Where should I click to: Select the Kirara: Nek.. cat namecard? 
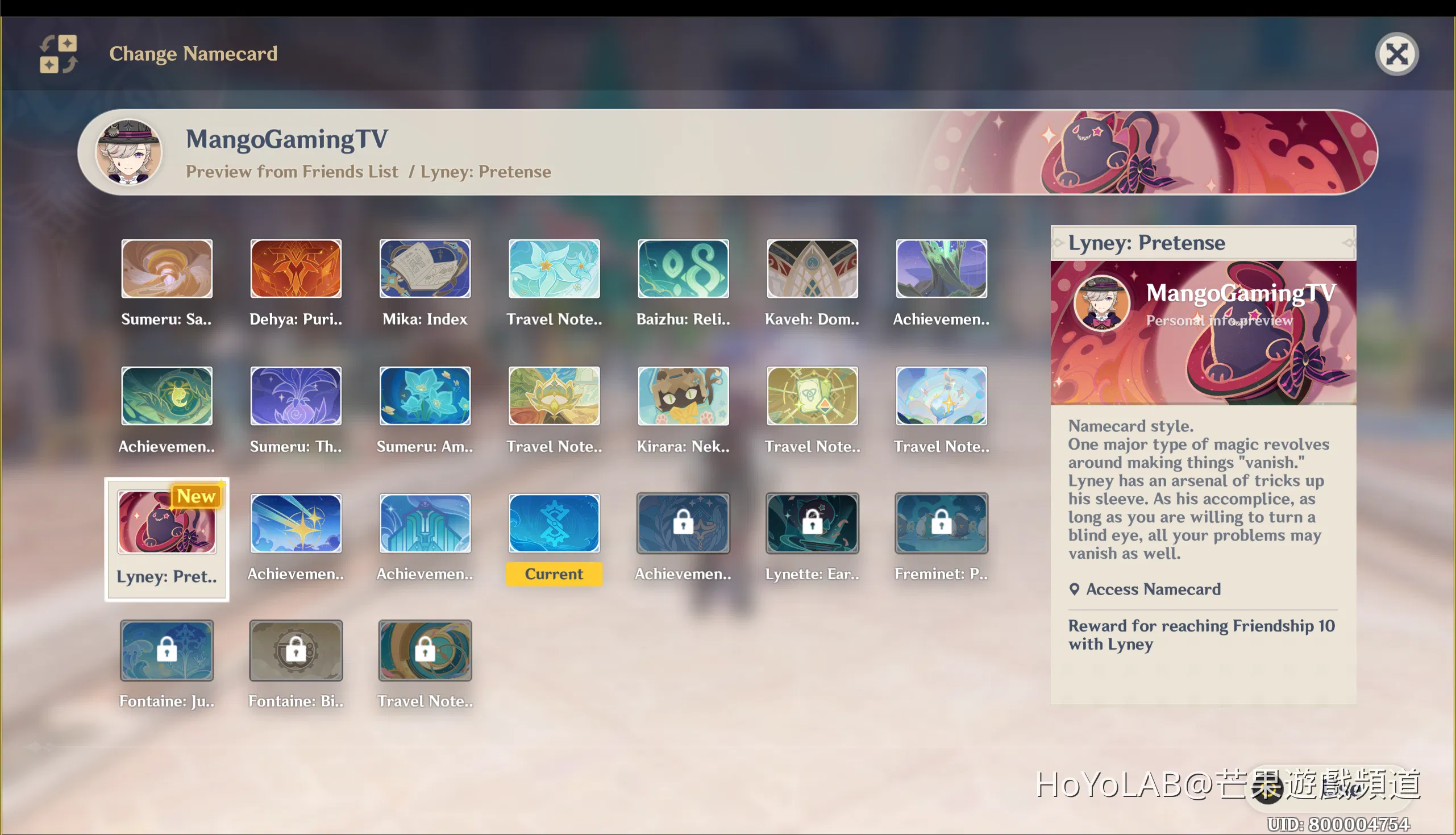(x=683, y=396)
